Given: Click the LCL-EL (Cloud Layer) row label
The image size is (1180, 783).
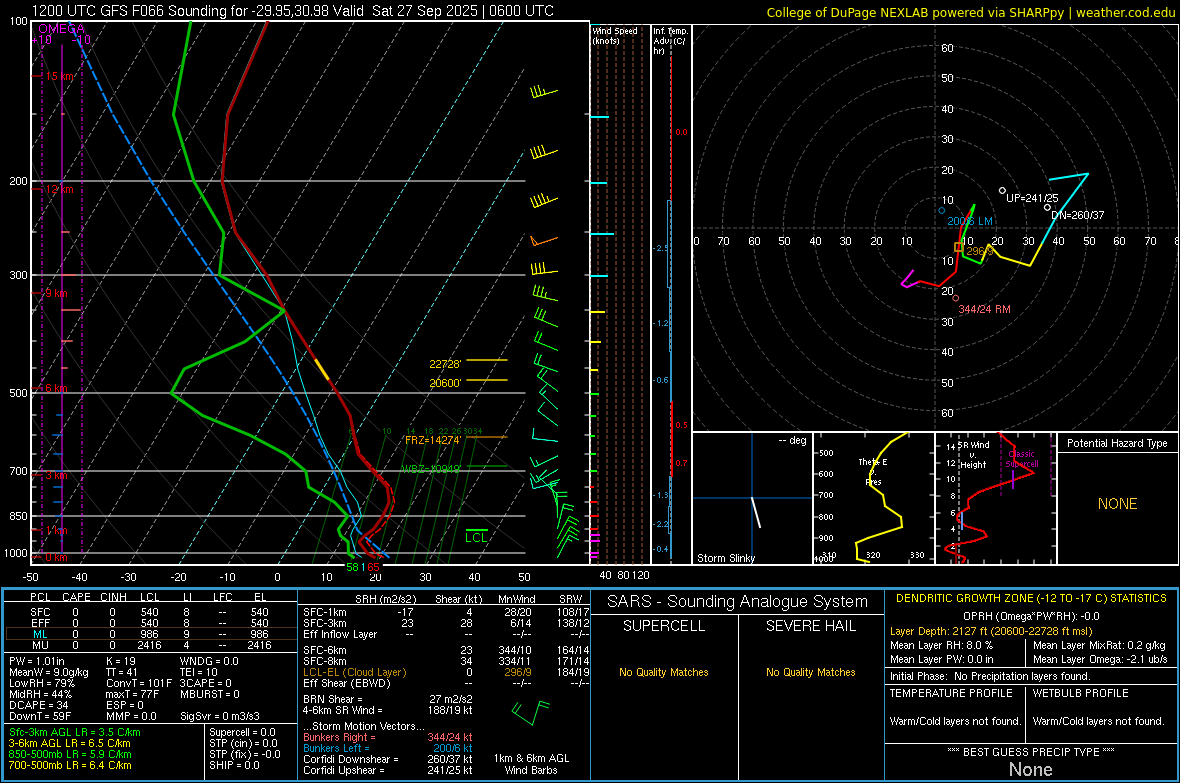Looking at the screenshot, I should pyautogui.click(x=354, y=672).
